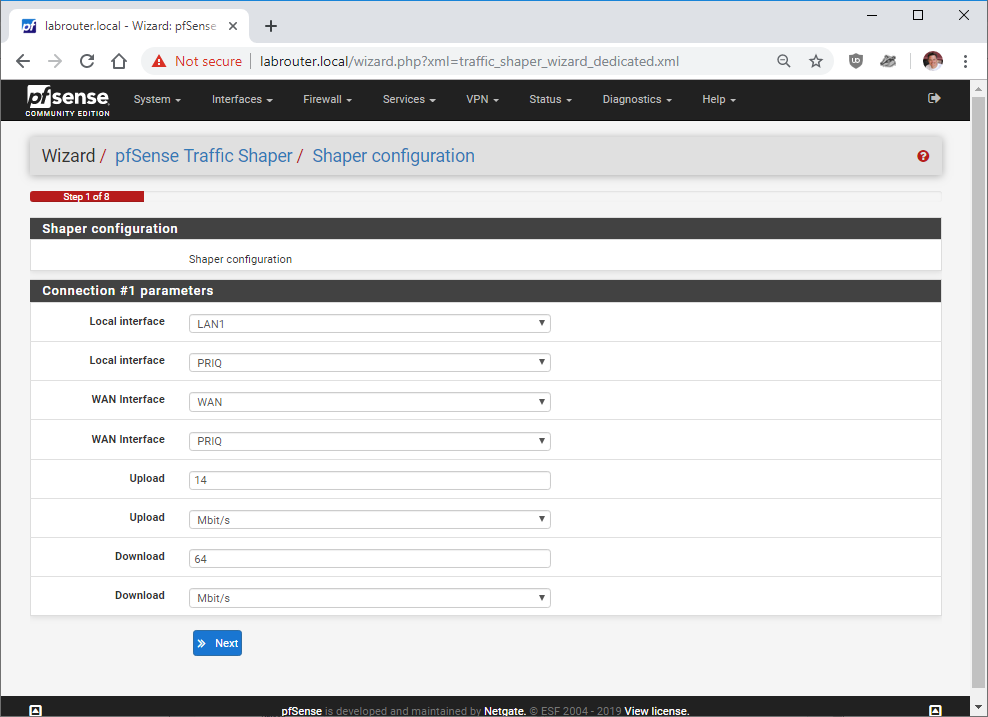Close the labrouter.local tab

click(x=233, y=26)
